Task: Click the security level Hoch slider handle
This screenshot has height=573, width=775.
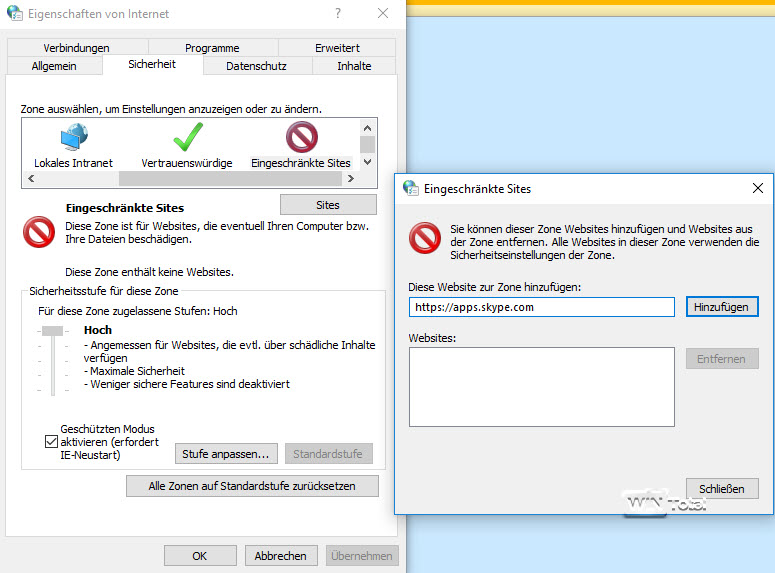Action: click(52, 331)
